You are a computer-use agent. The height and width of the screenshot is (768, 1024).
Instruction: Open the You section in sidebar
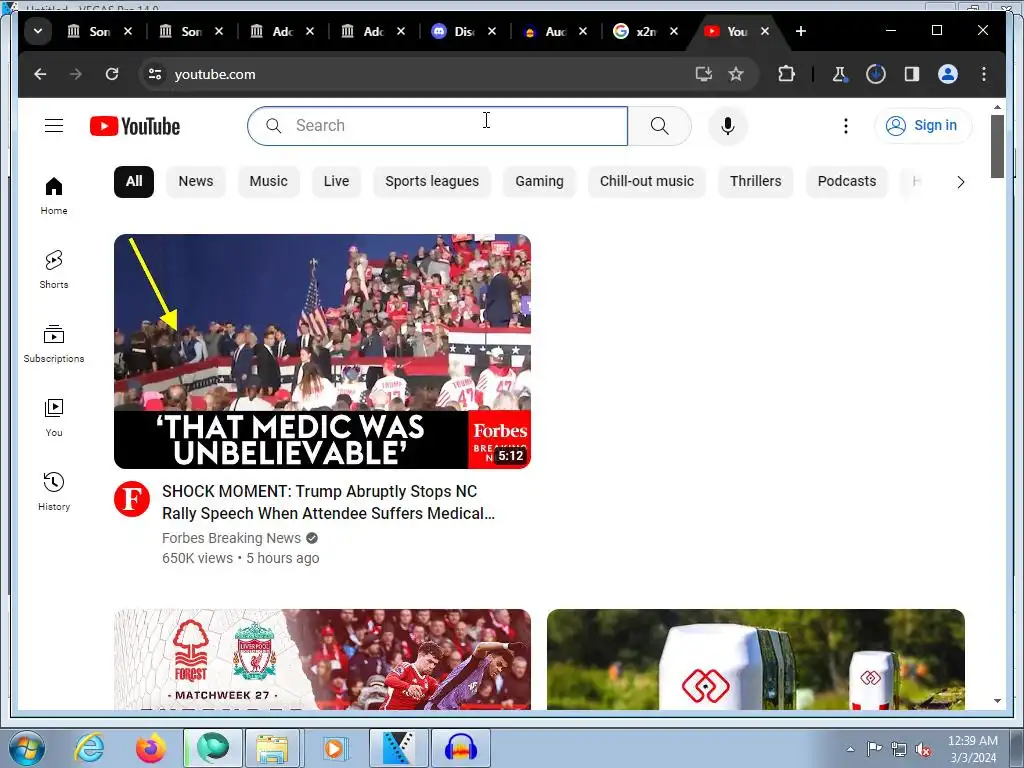click(x=54, y=417)
